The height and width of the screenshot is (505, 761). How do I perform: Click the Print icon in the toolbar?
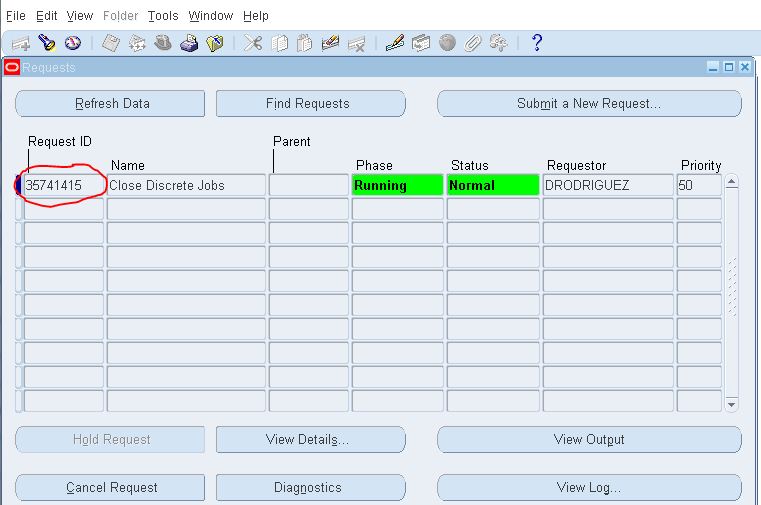[x=188, y=43]
